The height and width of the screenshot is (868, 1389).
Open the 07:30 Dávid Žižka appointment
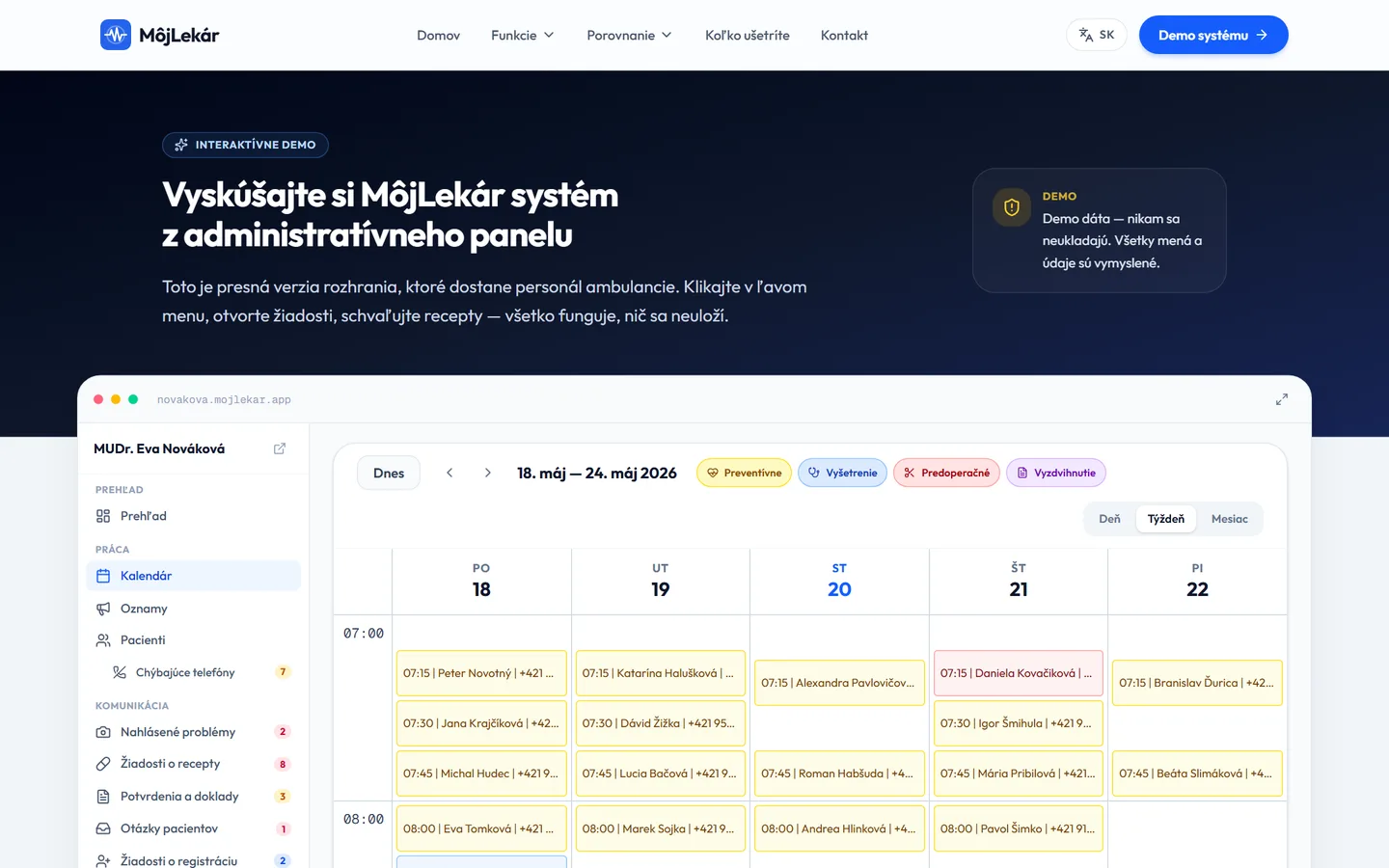(661, 723)
